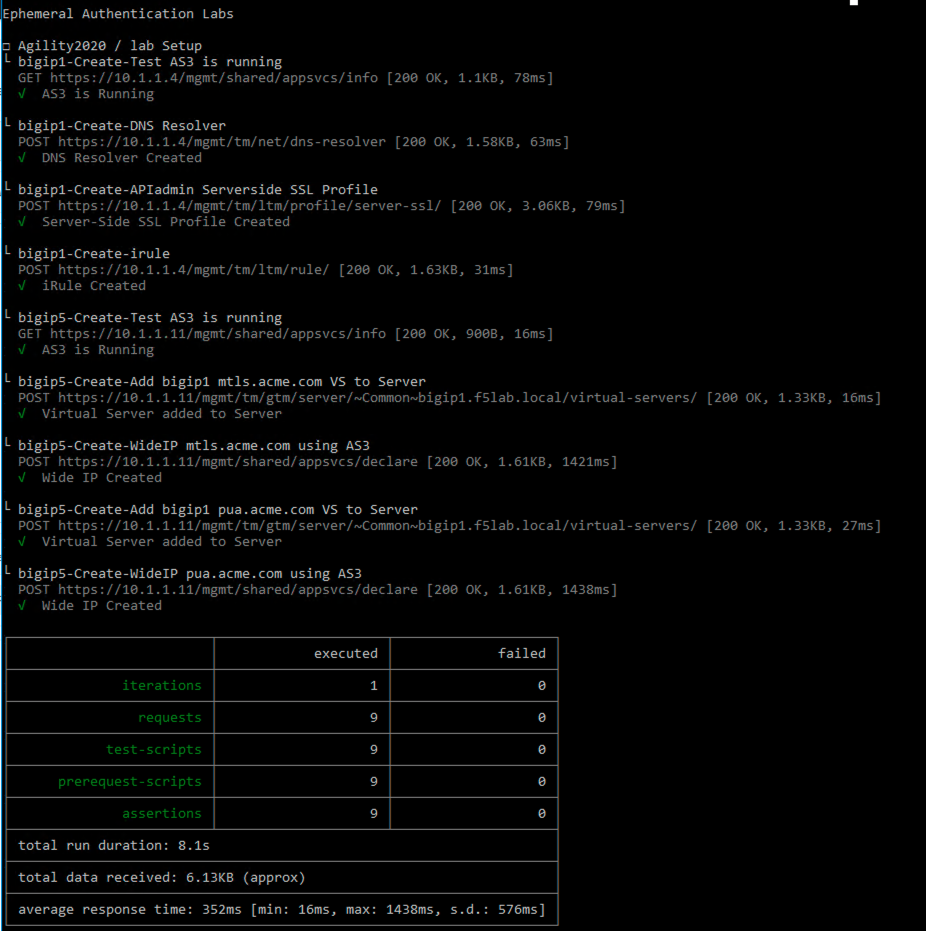Click the 'Agility2020 / lab Setup' folder line
Screen dimensions: 926x931
pos(110,46)
